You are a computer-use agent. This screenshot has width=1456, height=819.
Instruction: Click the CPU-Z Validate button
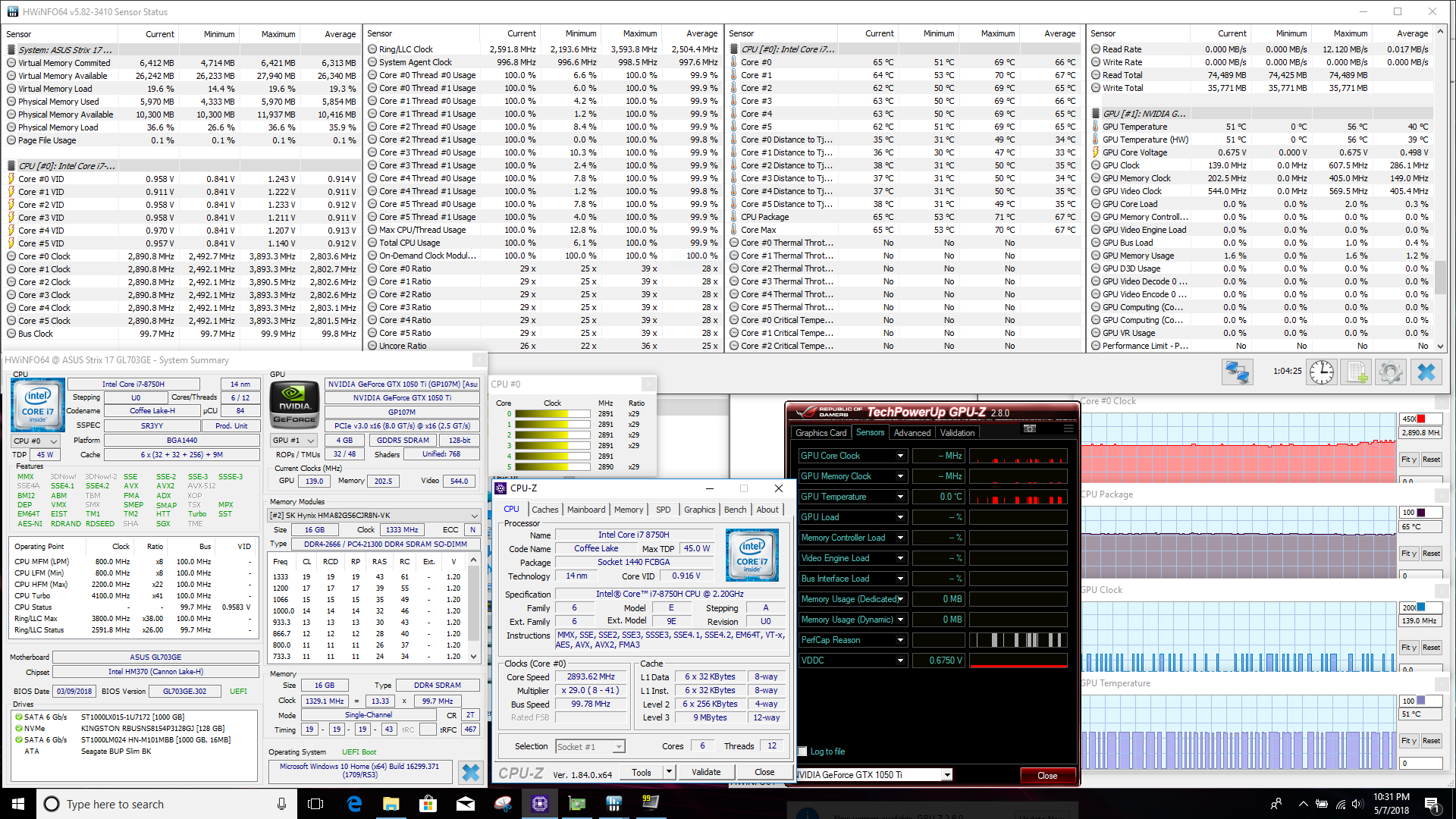(705, 772)
